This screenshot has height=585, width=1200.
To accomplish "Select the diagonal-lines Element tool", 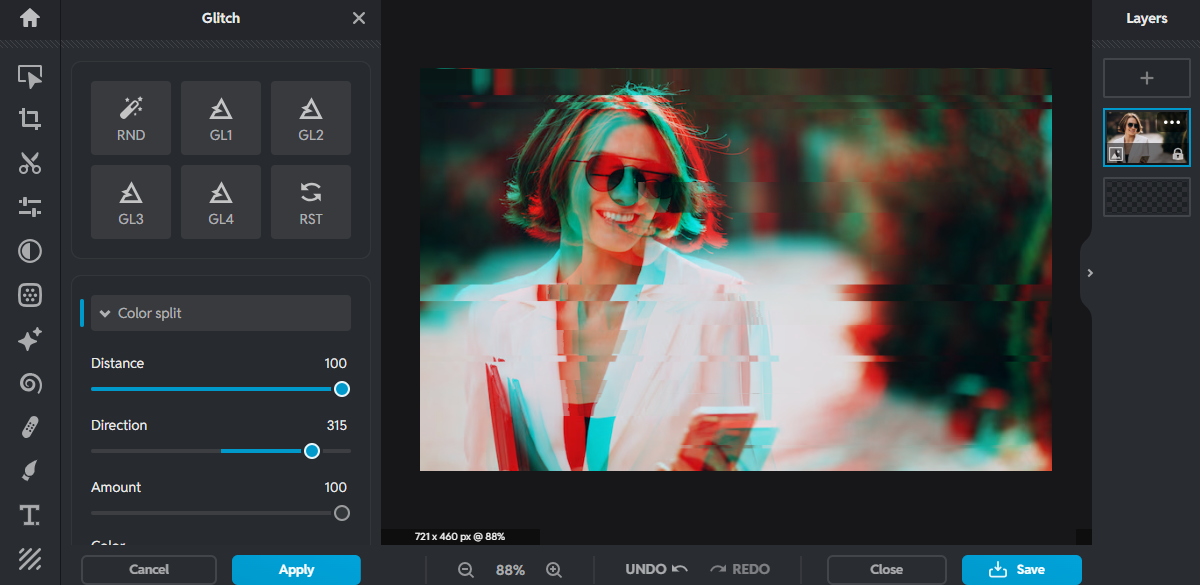I will [30, 558].
